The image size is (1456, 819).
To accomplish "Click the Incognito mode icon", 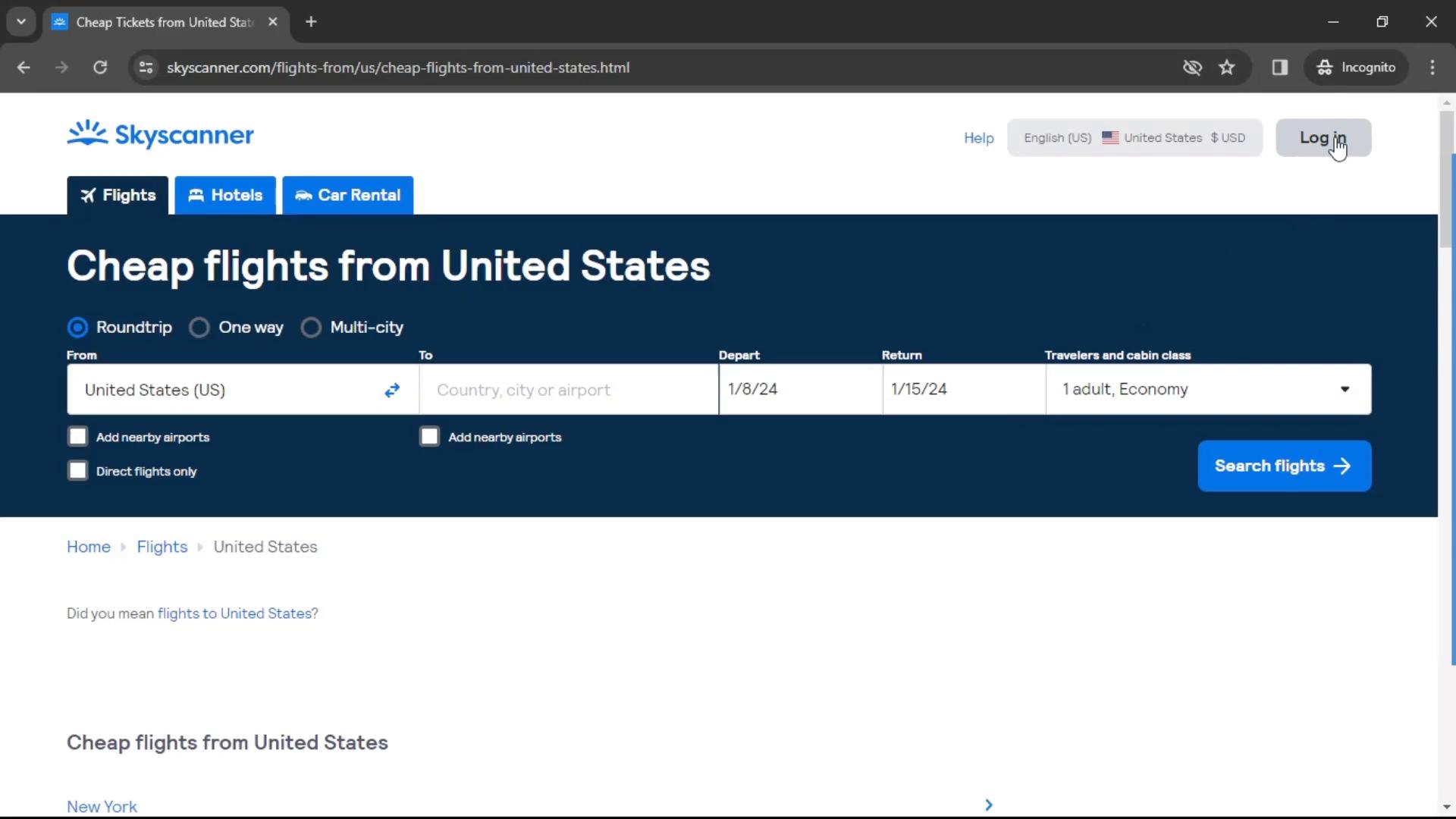I will 1324,67.
